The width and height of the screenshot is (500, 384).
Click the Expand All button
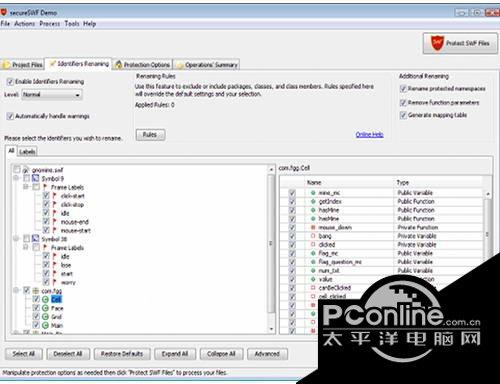coord(175,354)
